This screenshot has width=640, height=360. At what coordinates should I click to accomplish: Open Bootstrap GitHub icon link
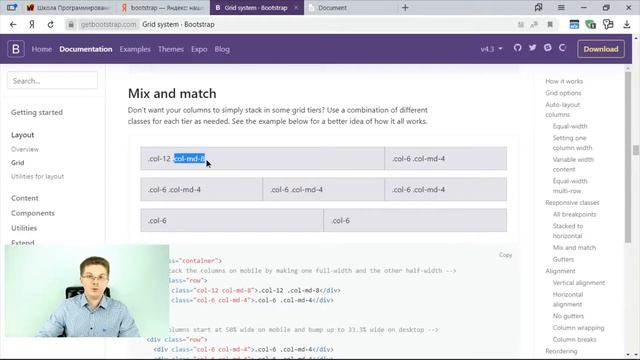coord(518,48)
